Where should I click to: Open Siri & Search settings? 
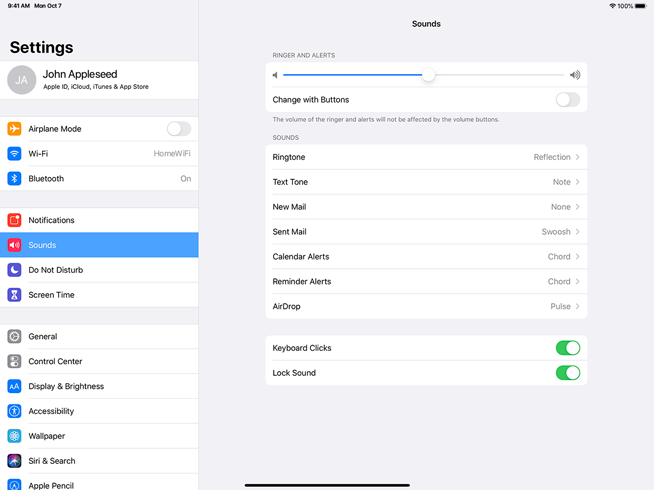pos(99,461)
